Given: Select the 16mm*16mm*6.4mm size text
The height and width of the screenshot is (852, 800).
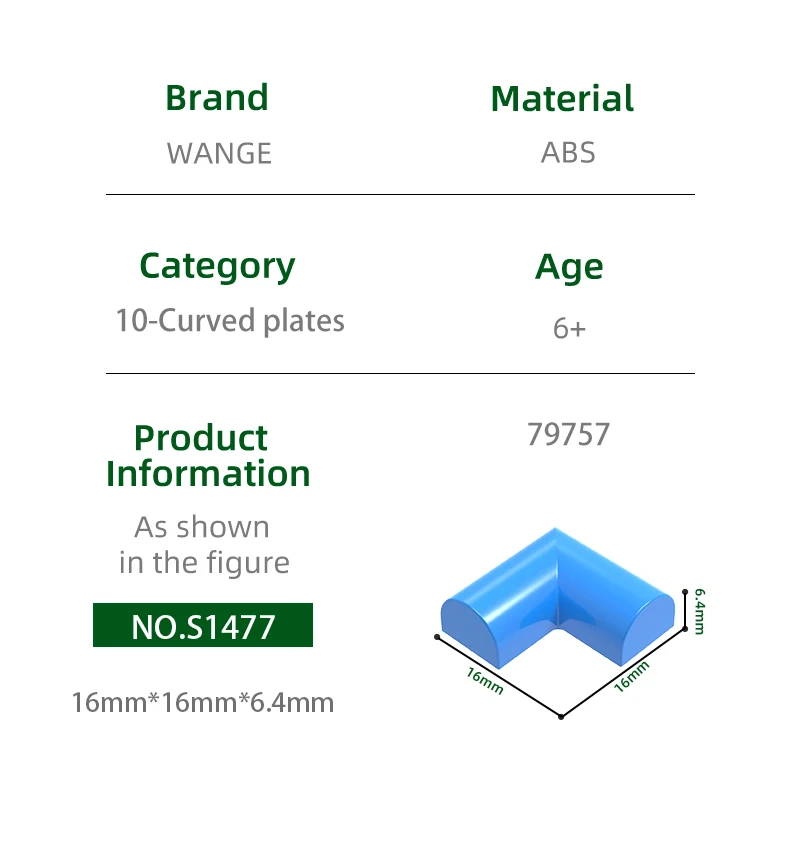Looking at the screenshot, I should [x=203, y=702].
